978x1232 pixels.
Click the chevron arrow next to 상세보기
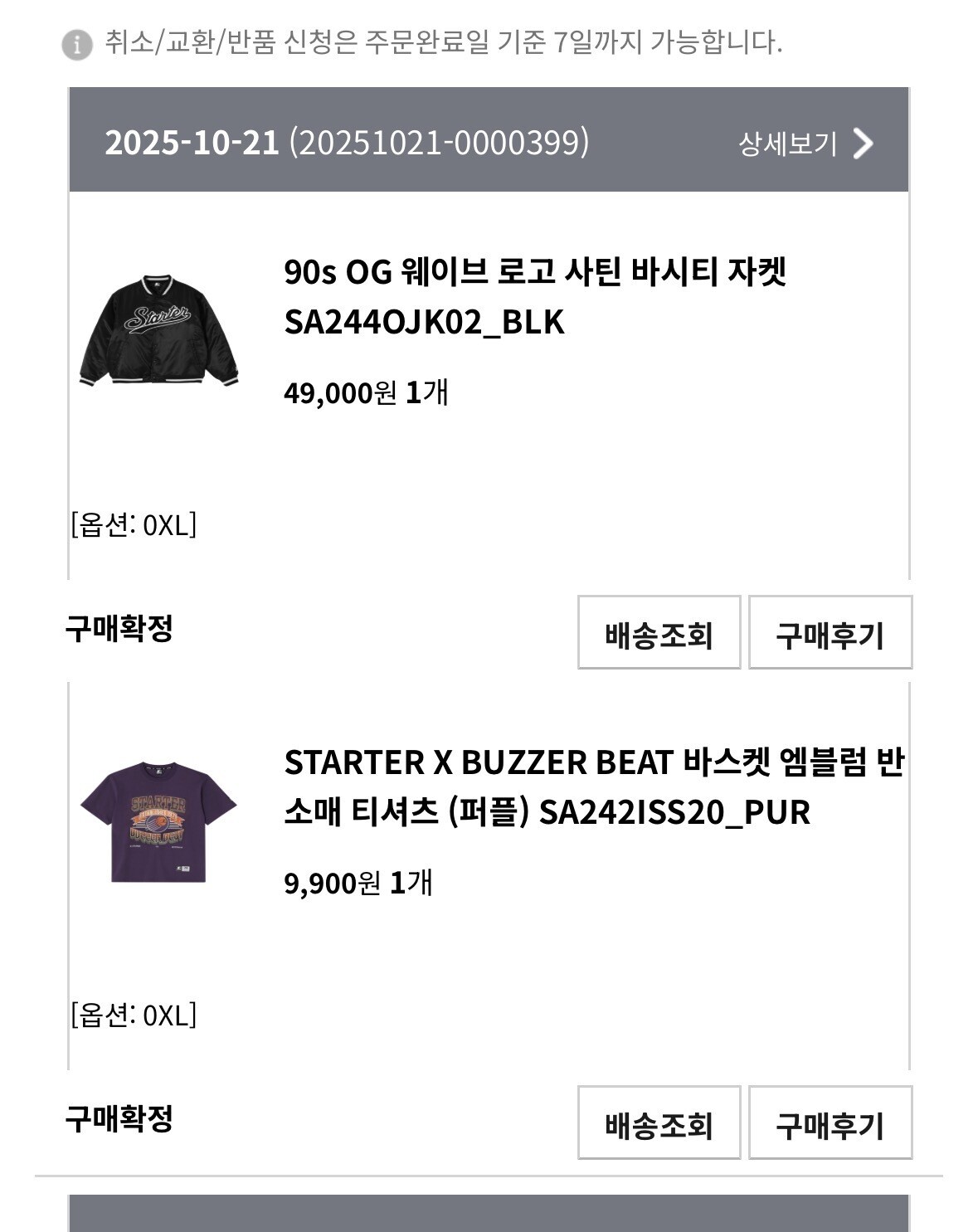tap(864, 144)
